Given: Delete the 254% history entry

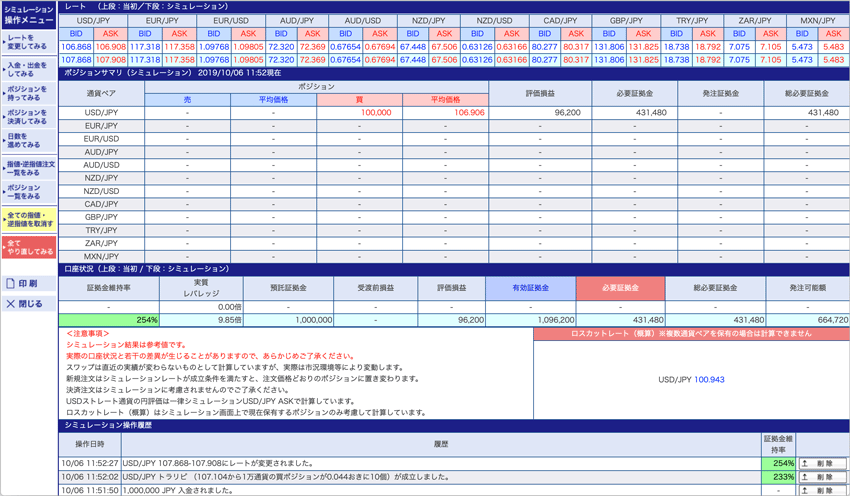Looking at the screenshot, I should coord(822,464).
